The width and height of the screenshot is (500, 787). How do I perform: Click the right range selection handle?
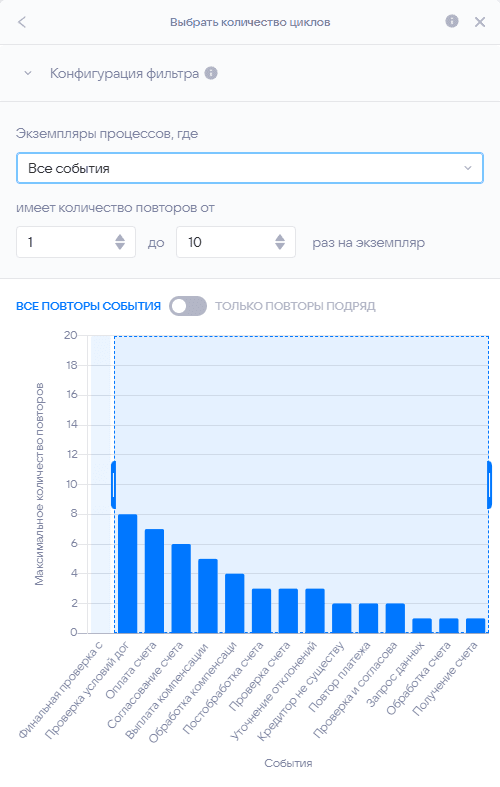tap(489, 485)
